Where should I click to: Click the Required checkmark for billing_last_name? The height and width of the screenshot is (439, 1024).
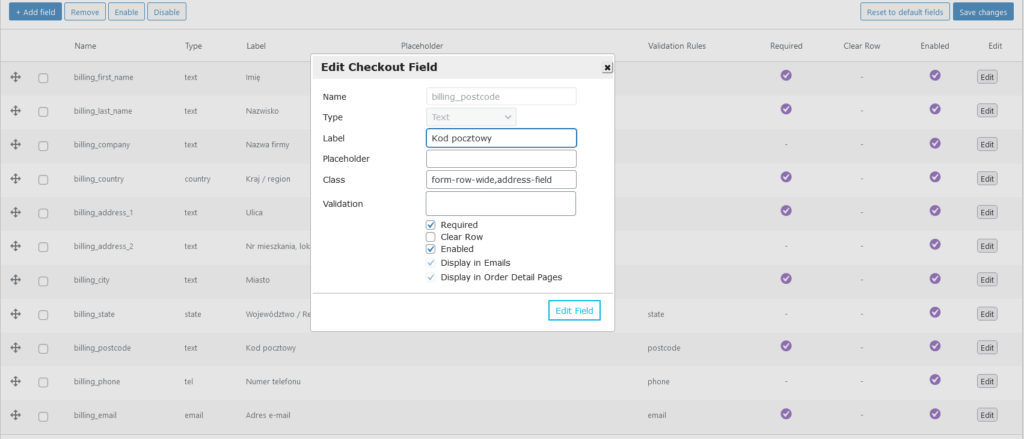(786, 109)
